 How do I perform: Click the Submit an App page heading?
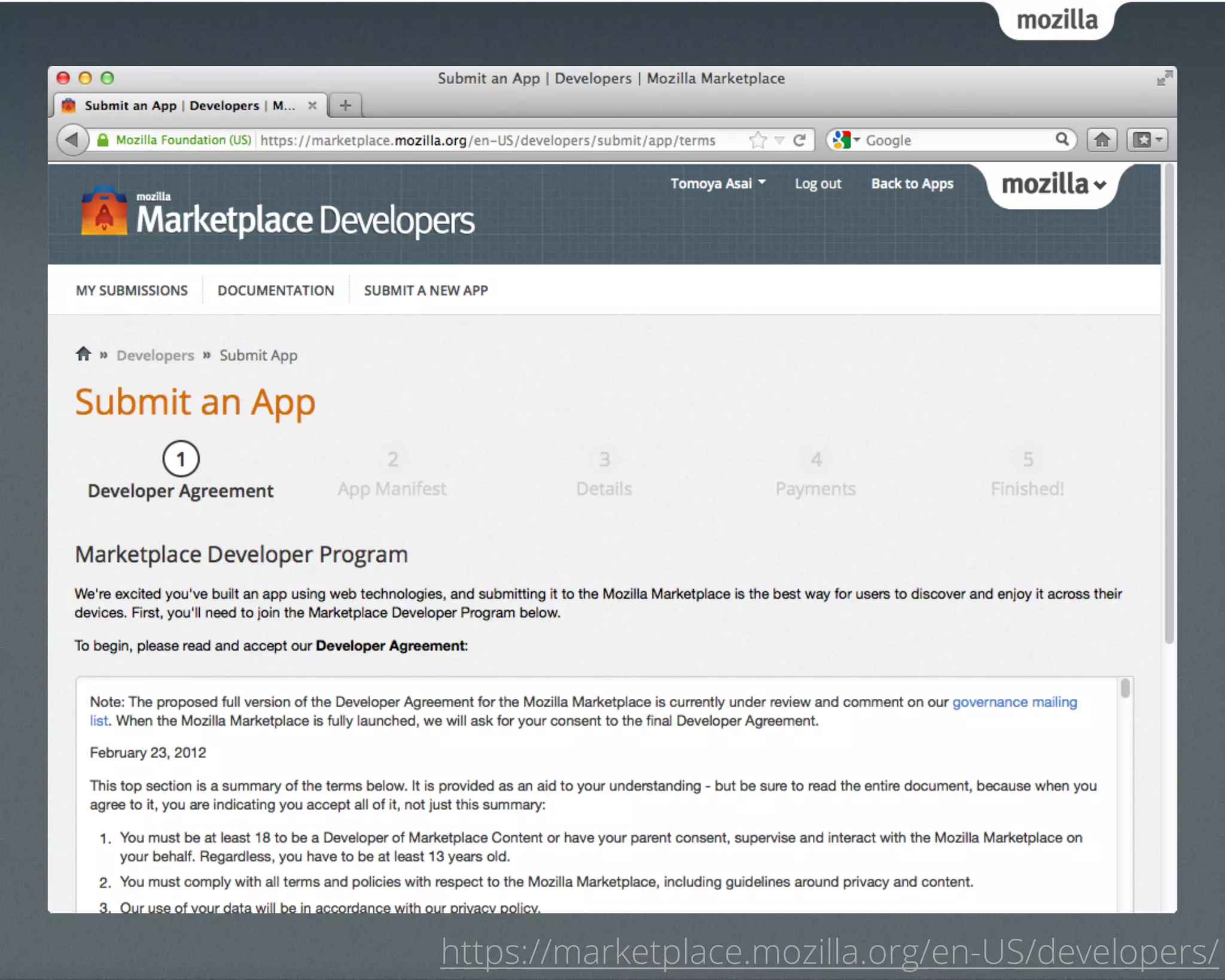tap(195, 403)
